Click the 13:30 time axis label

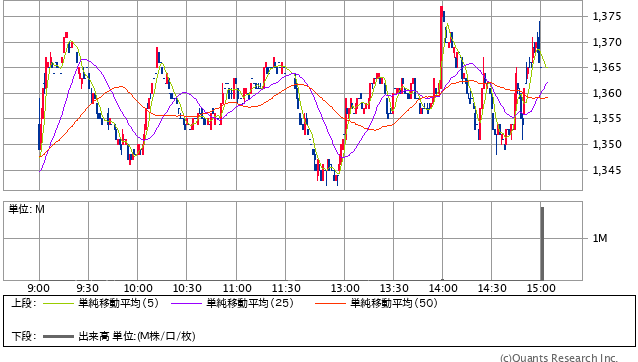coord(394,288)
